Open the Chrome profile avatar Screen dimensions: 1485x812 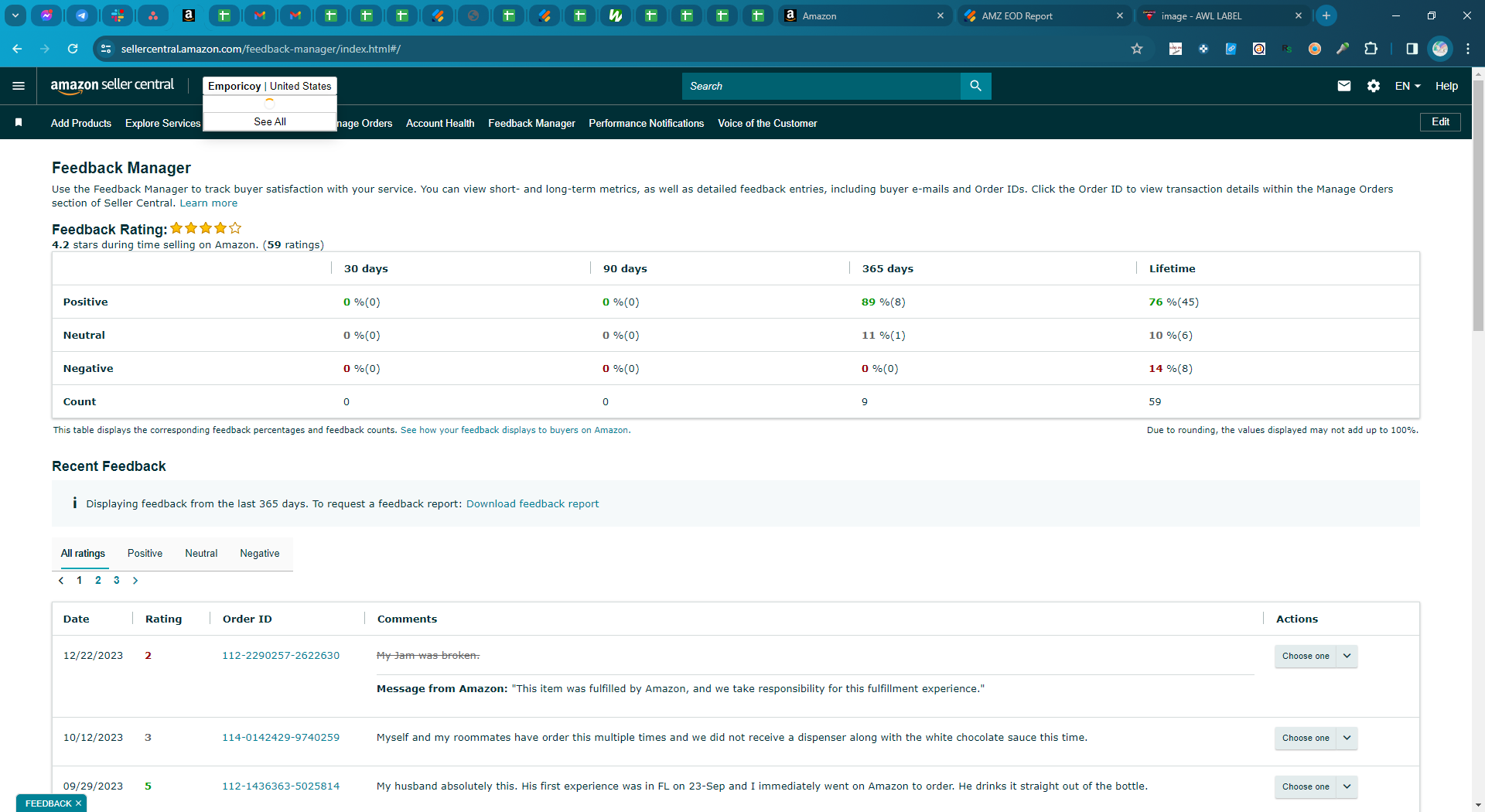click(1440, 49)
